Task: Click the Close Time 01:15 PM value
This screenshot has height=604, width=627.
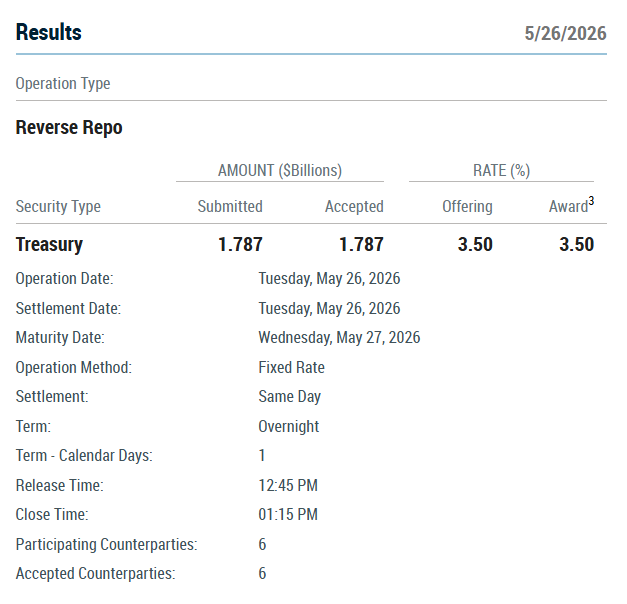Action: [x=288, y=514]
